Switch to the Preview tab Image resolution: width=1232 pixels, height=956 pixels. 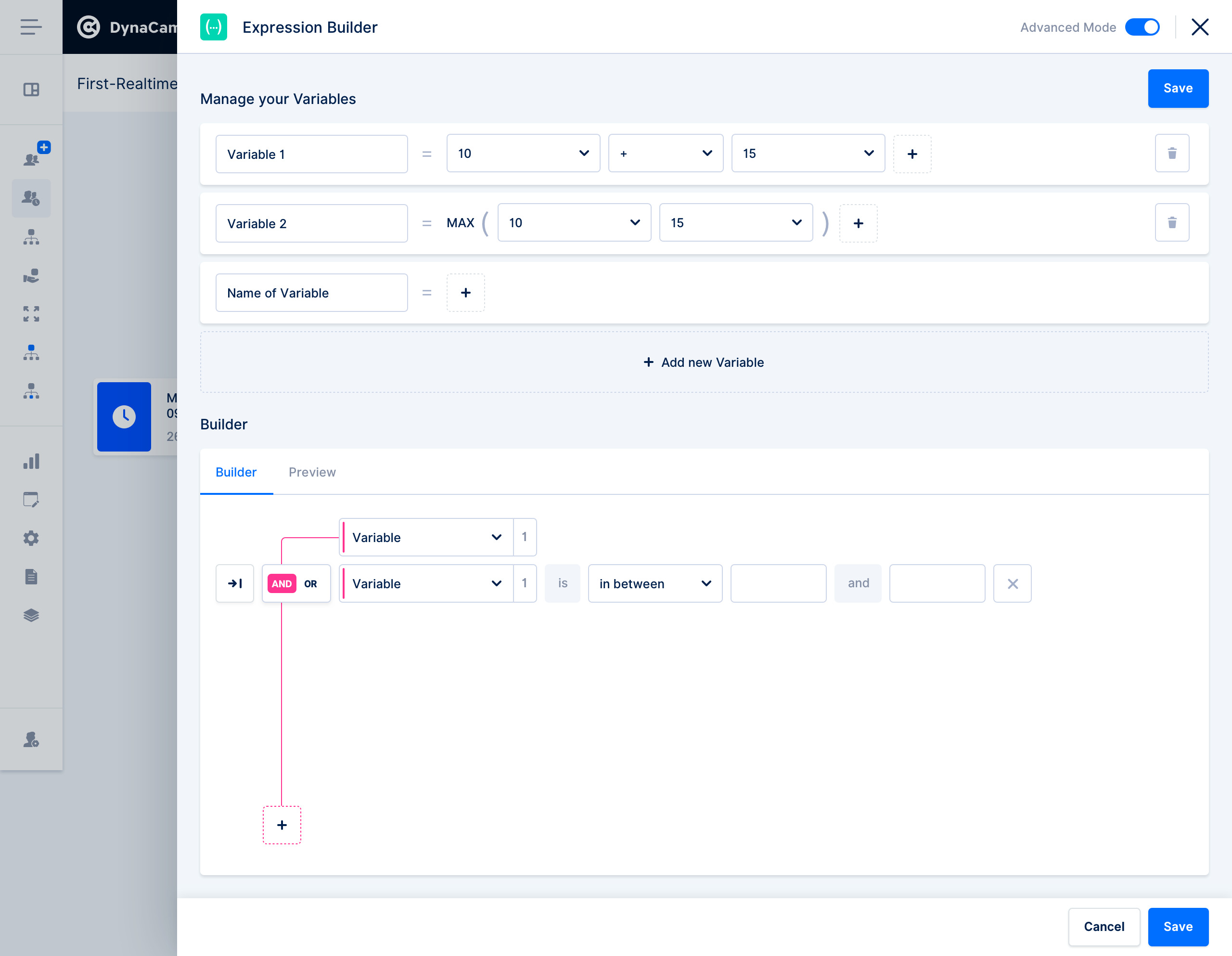click(312, 472)
